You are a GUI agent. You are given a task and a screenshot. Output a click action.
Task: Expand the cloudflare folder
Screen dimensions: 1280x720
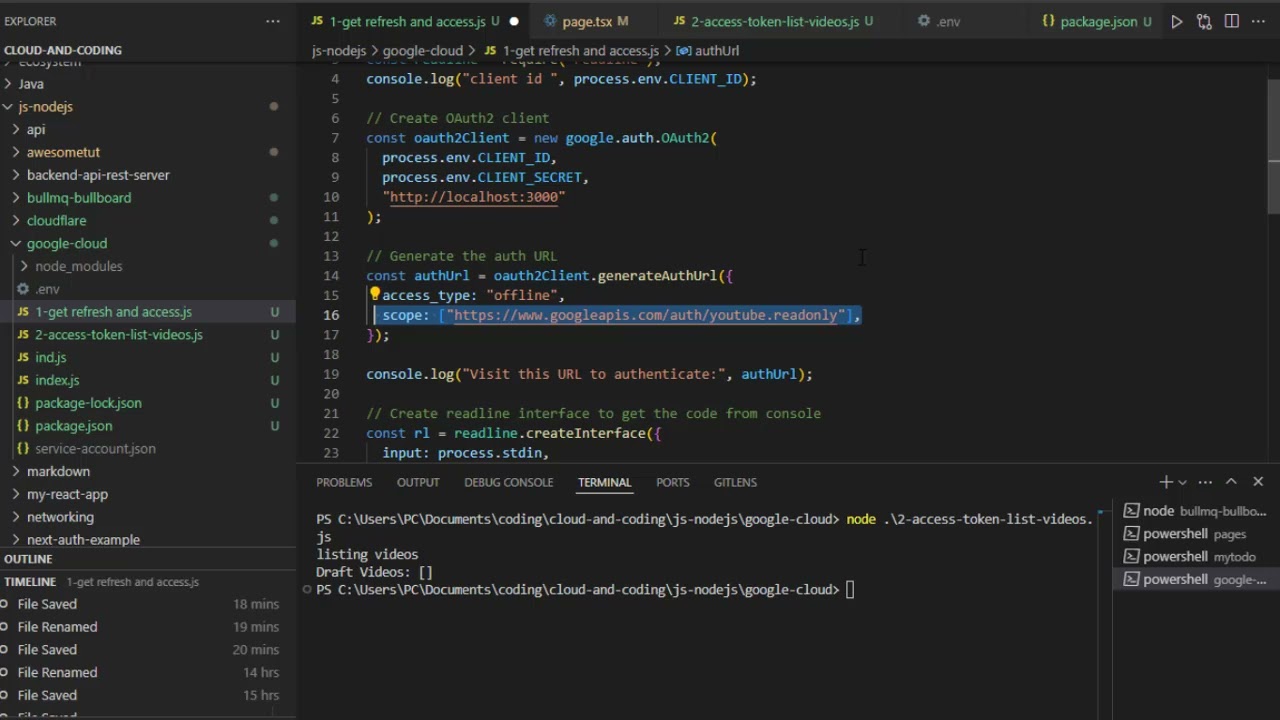coord(148,220)
